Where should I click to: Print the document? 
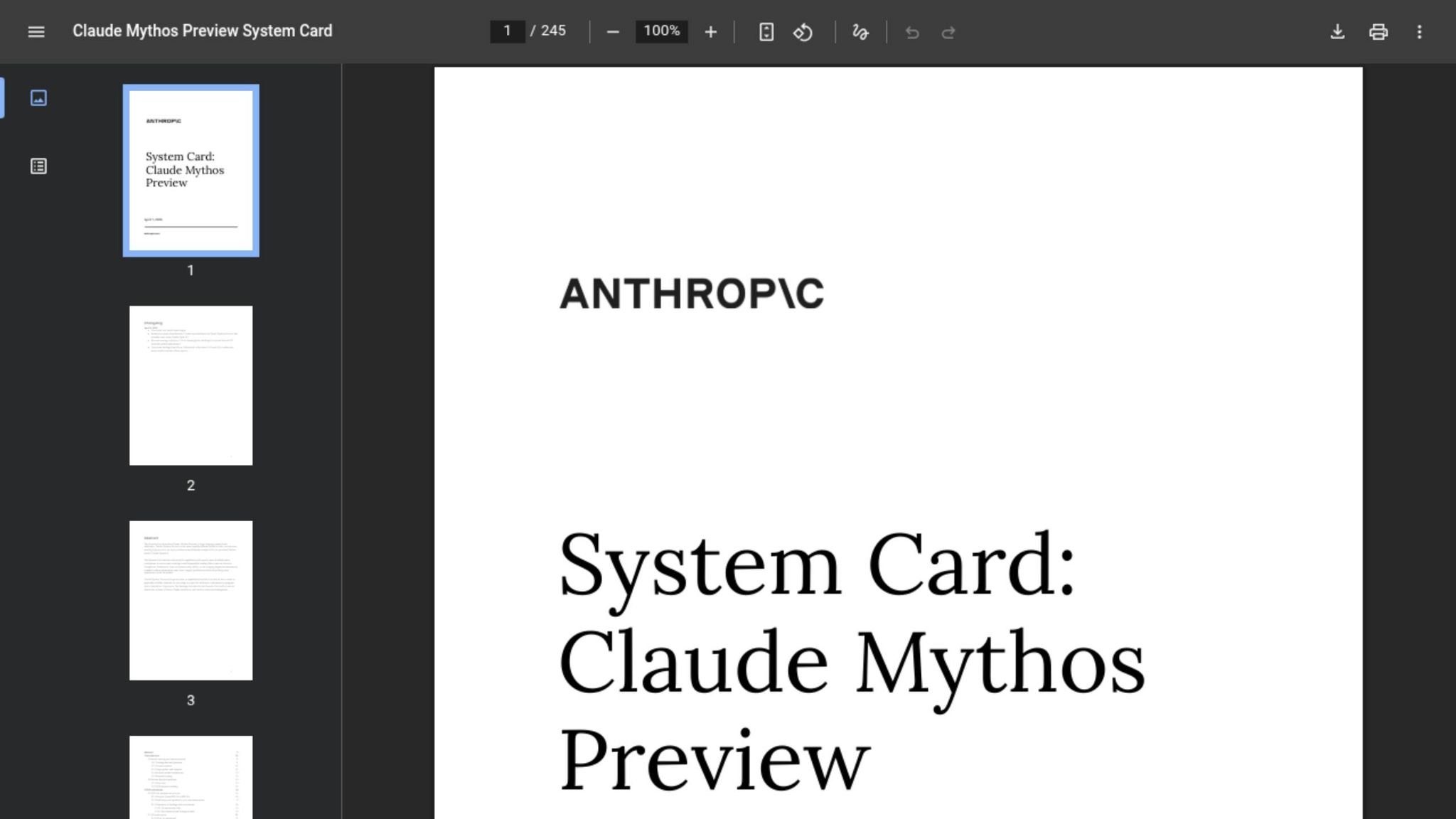[x=1379, y=32]
